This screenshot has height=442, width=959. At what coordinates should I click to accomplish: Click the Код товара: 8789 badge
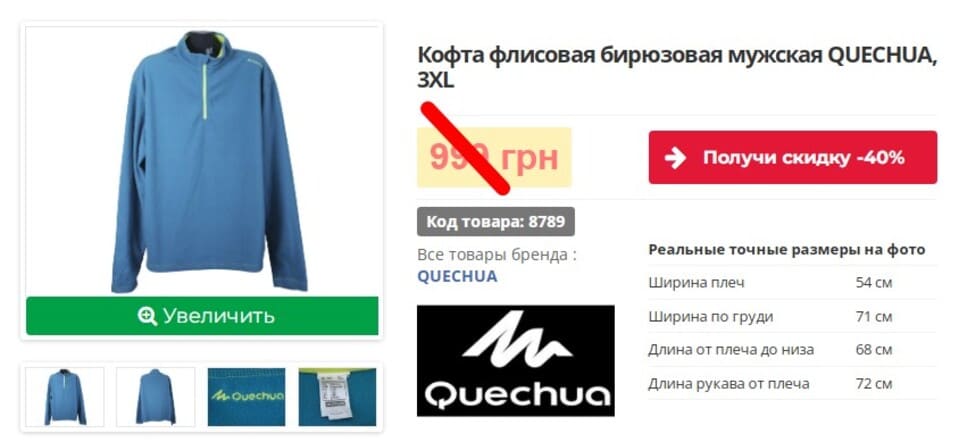tap(495, 221)
